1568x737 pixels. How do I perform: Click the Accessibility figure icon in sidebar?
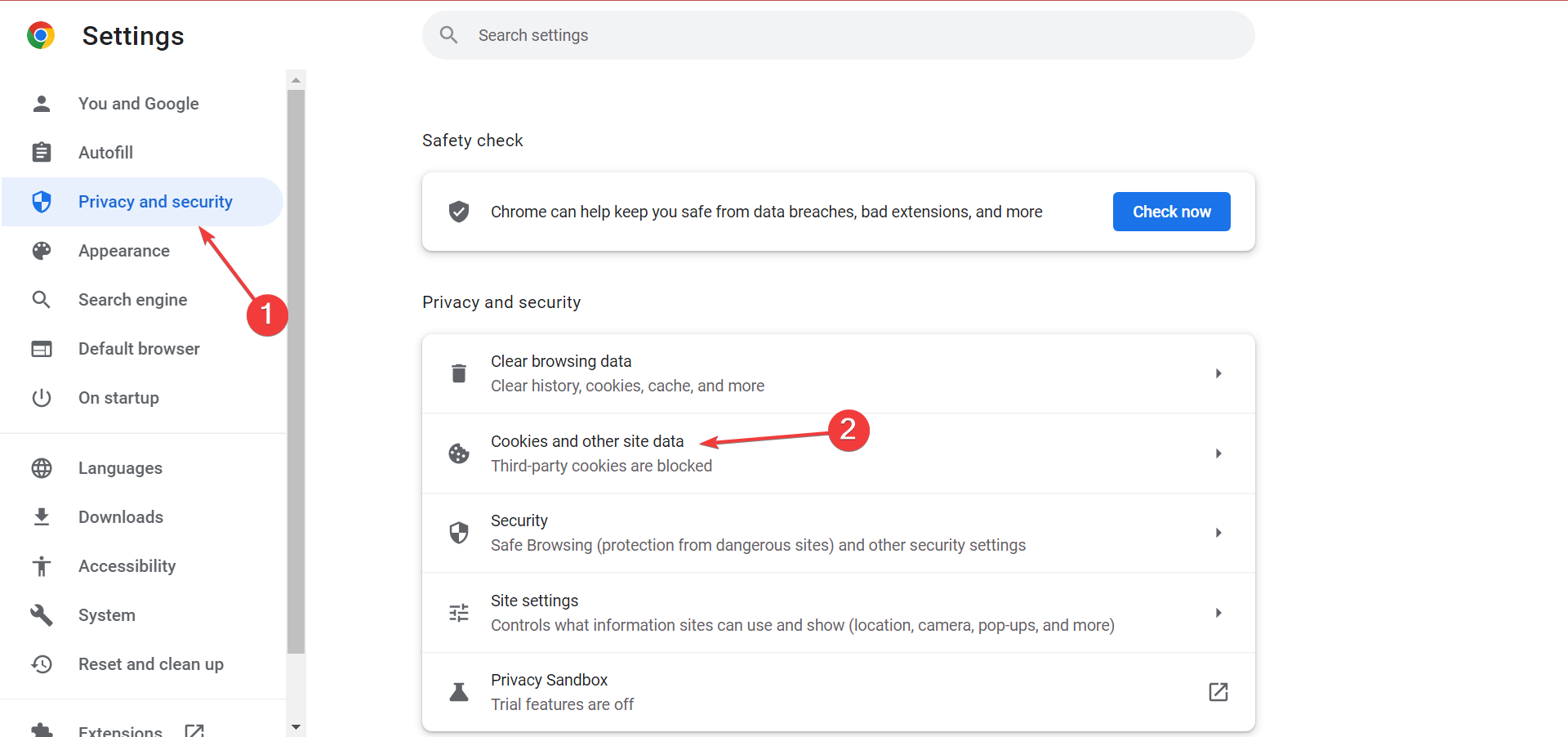pos(42,566)
